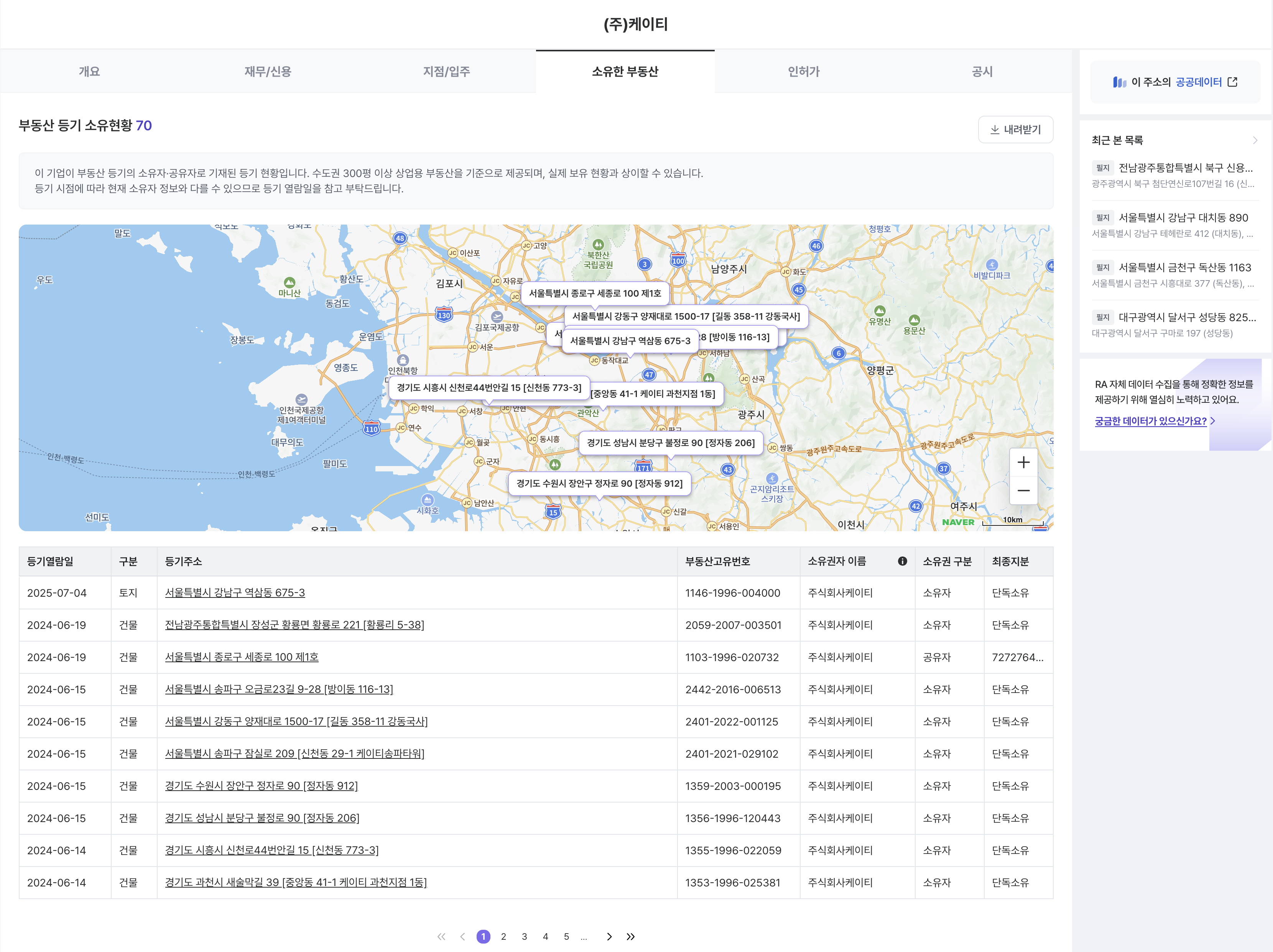Screen dimensions: 1273x952
Task: Click map label 경기도 수원시 장안구 정자로 90
Action: click(x=599, y=483)
